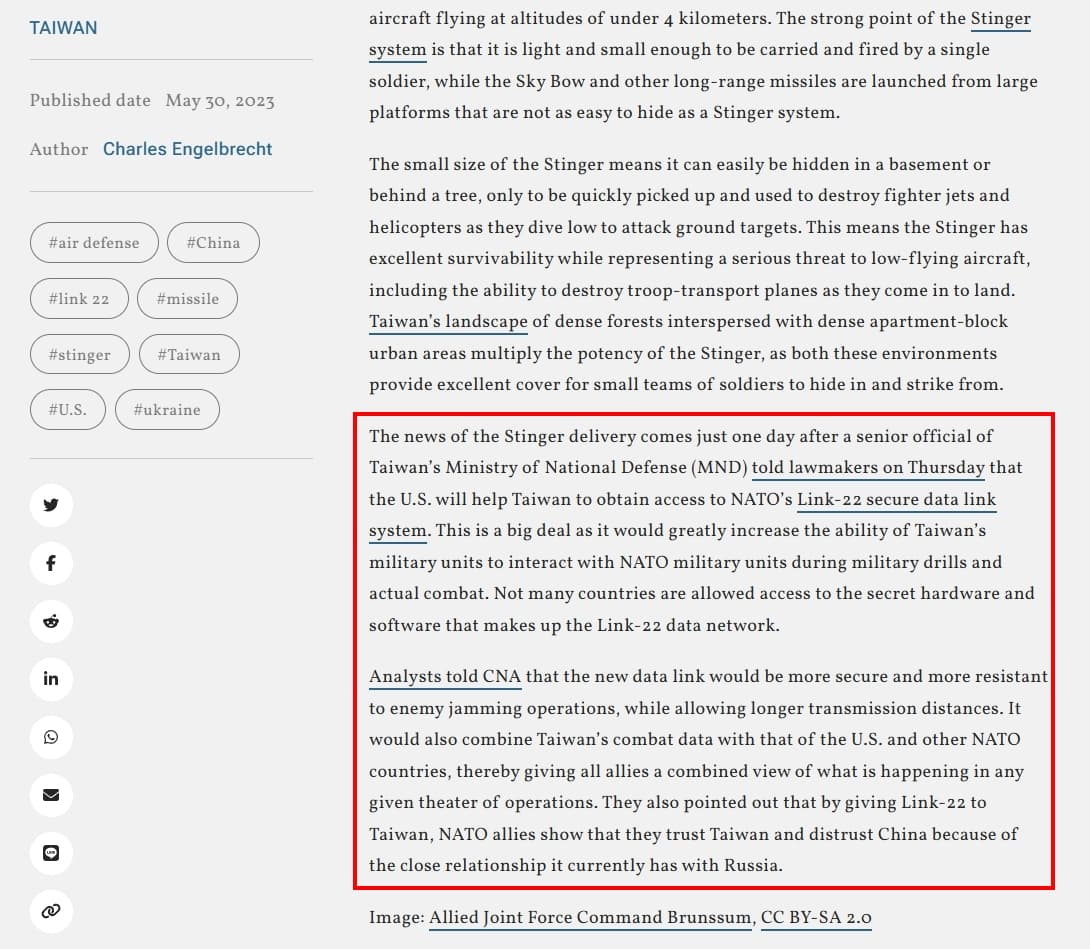Share the article on LINE
This screenshot has height=949, width=1090.
51,853
